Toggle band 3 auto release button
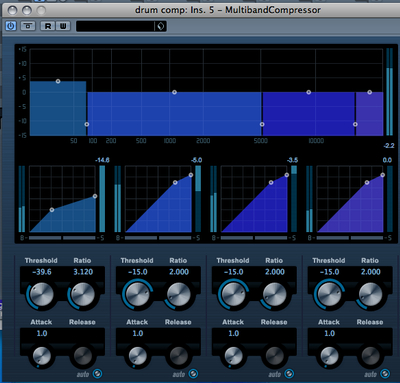This screenshot has height=383, width=400. [289, 374]
